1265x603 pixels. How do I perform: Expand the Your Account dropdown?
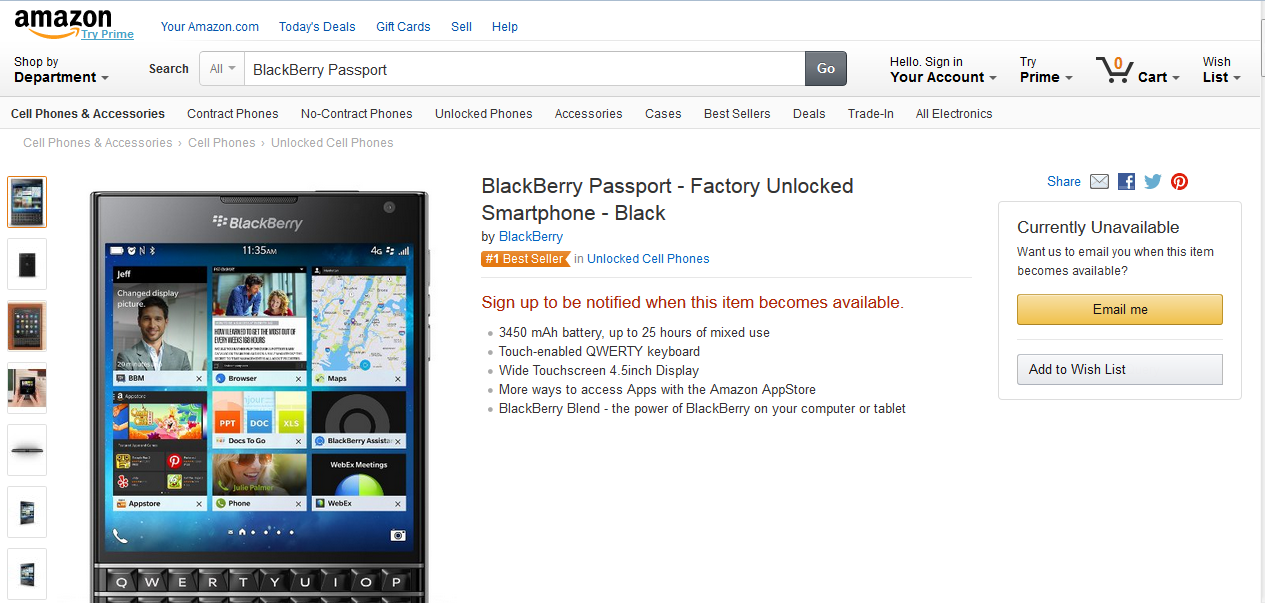943,70
